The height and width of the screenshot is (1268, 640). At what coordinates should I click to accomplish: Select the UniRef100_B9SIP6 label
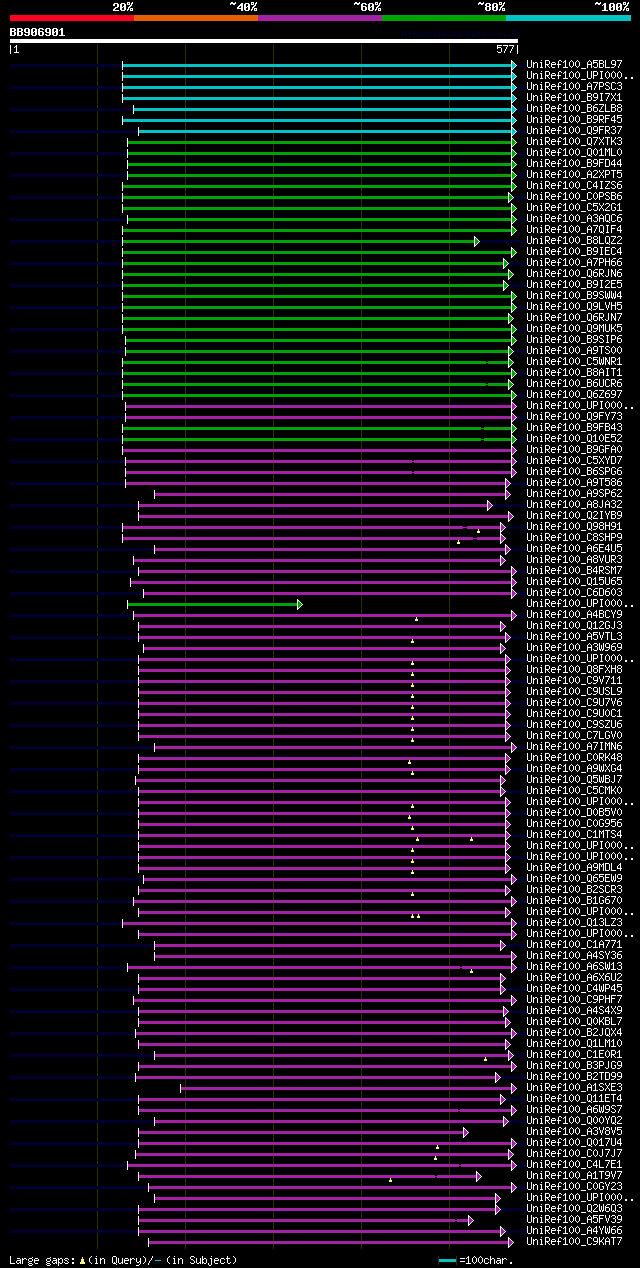pos(574,340)
